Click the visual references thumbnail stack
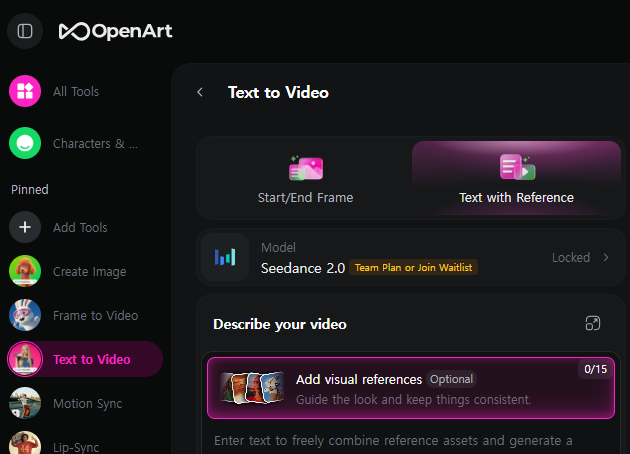This screenshot has width=630, height=454. 252,388
